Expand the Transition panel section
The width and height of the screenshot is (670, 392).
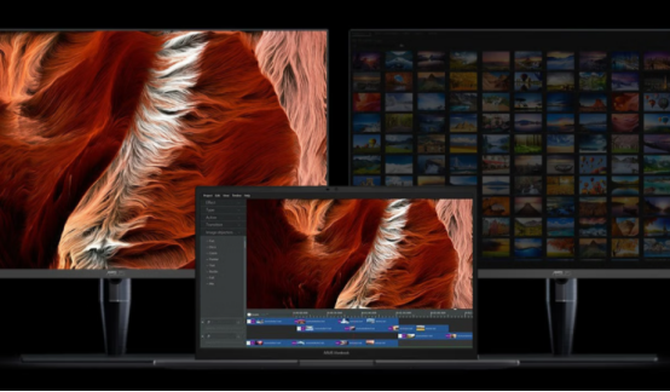click(223, 224)
